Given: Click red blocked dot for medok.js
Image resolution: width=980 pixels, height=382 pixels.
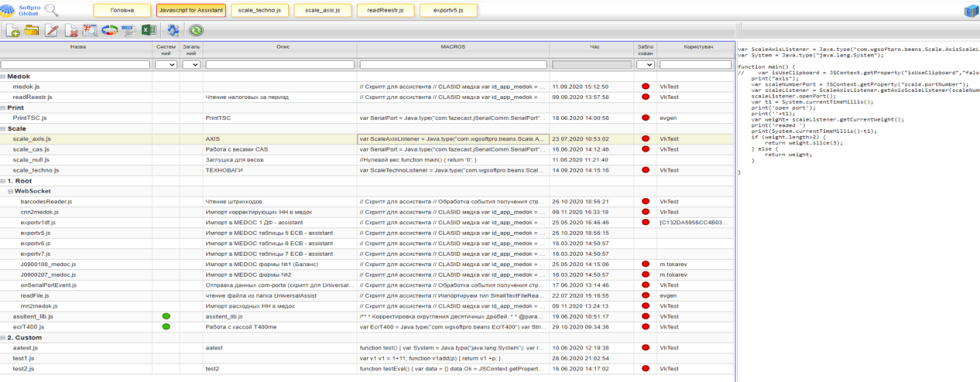Looking at the screenshot, I should 645,86.
